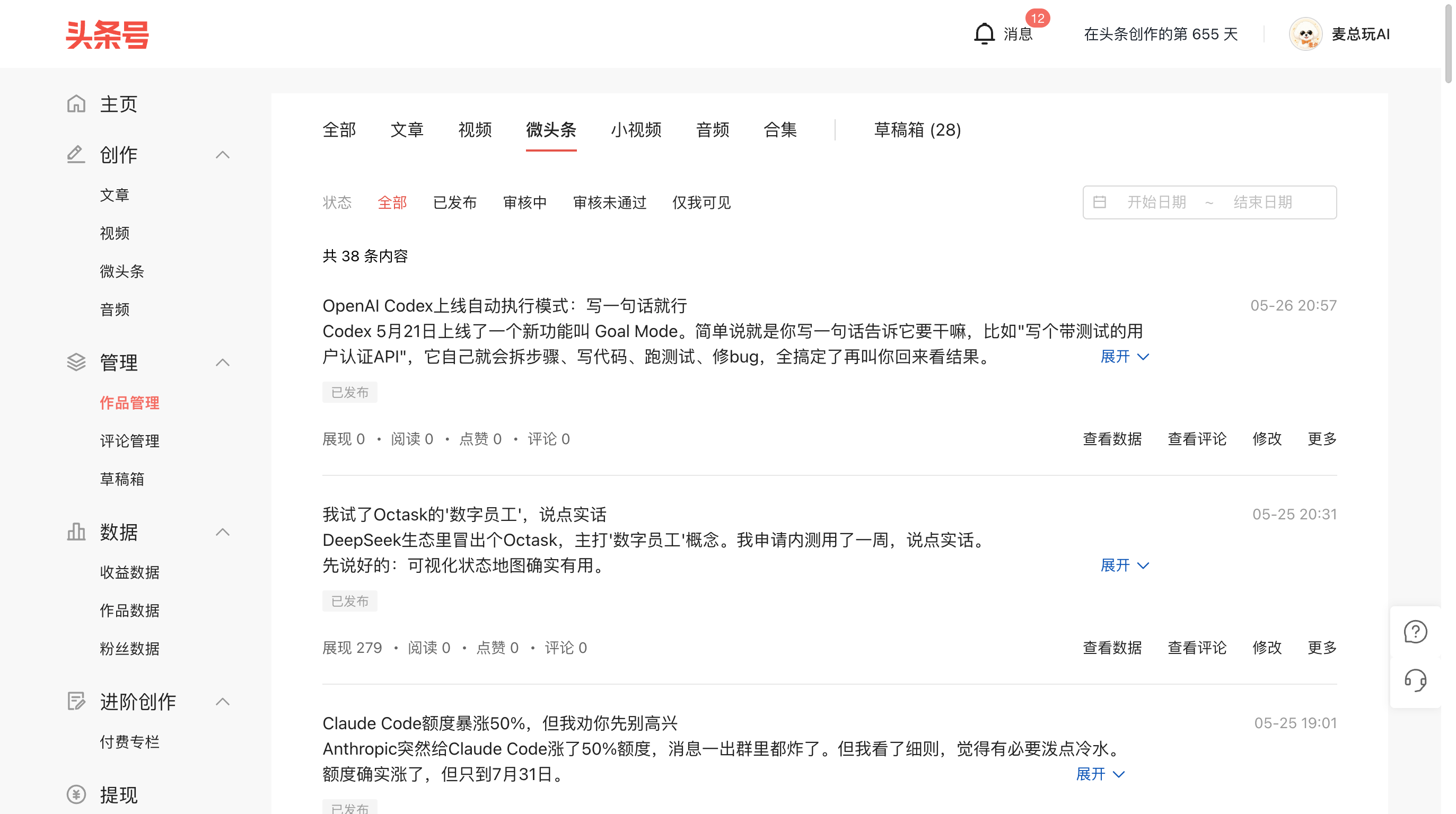Image resolution: width=1456 pixels, height=814 pixels.
Task: Open the notification bell icon
Action: [x=984, y=34]
